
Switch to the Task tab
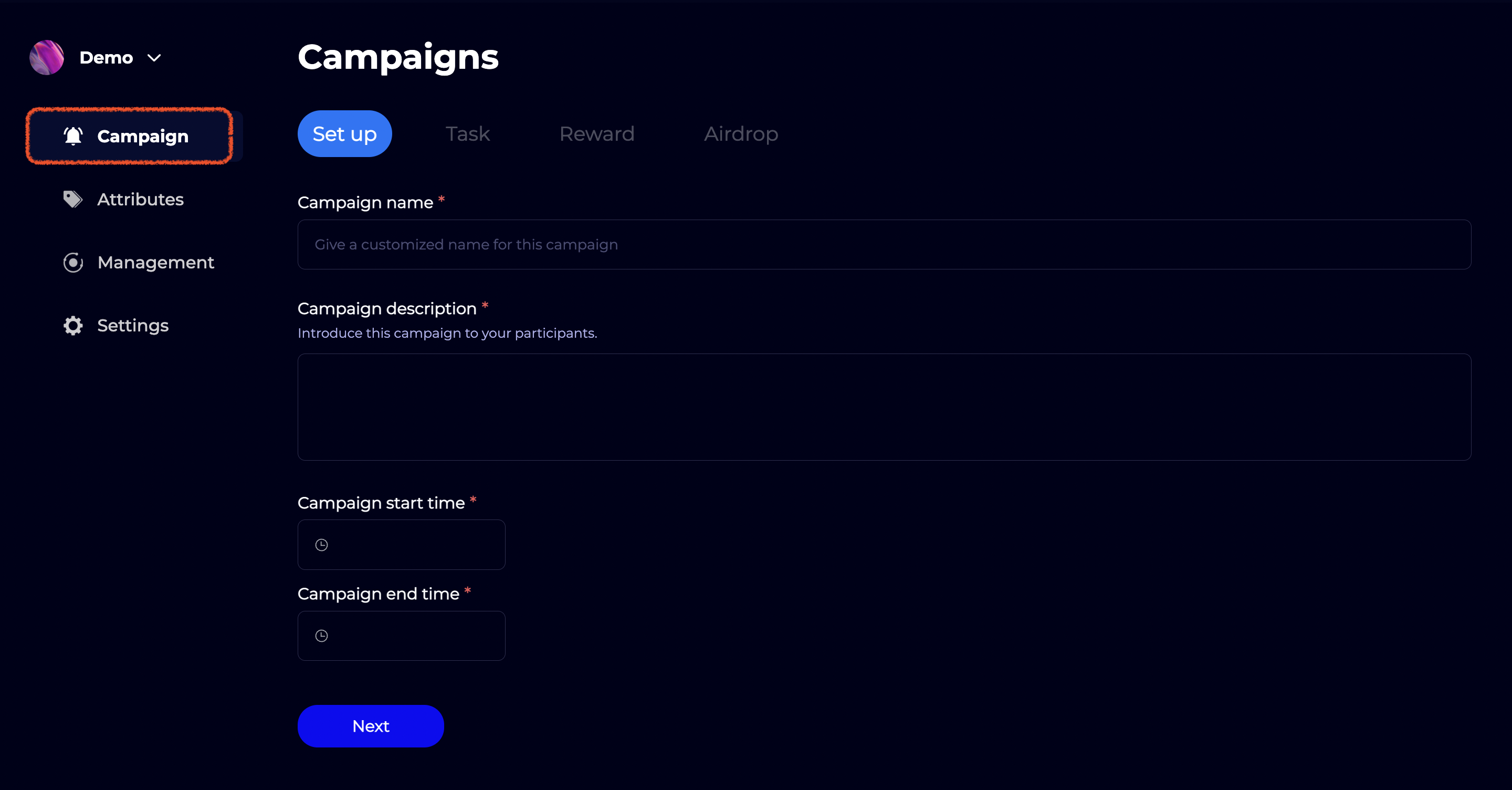pyautogui.click(x=467, y=134)
